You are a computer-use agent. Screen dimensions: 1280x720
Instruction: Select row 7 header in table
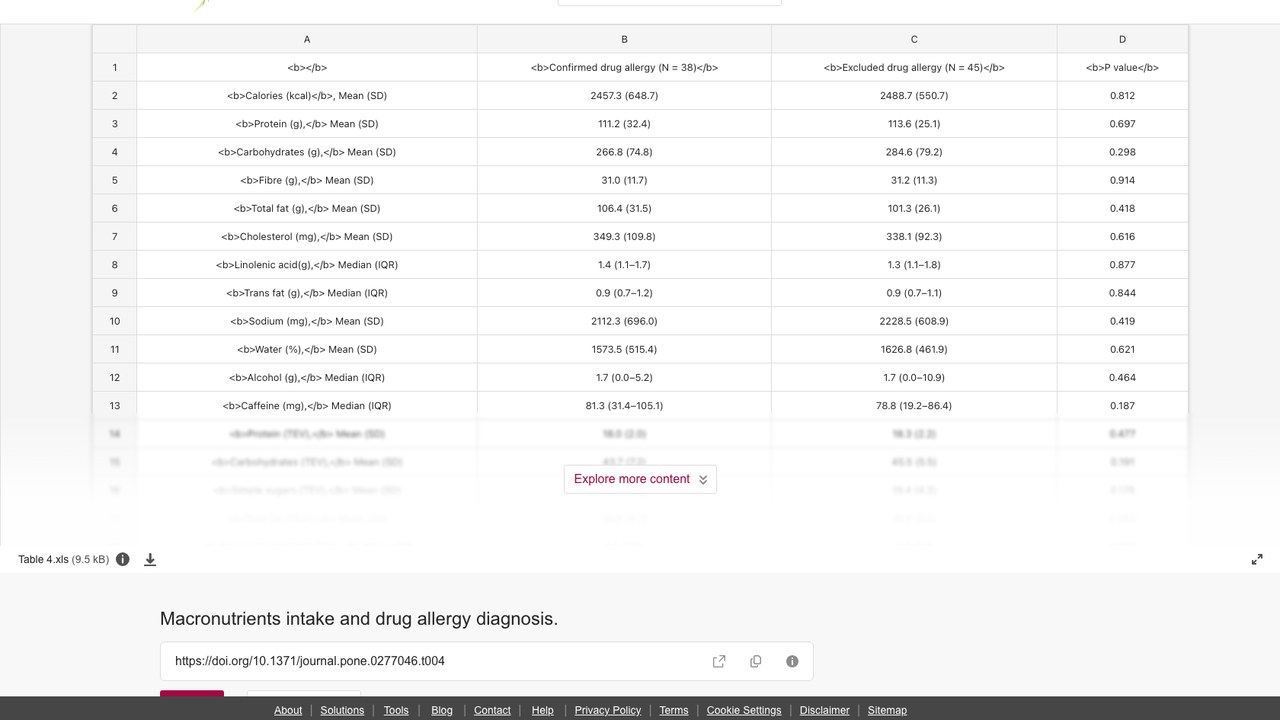(115, 236)
